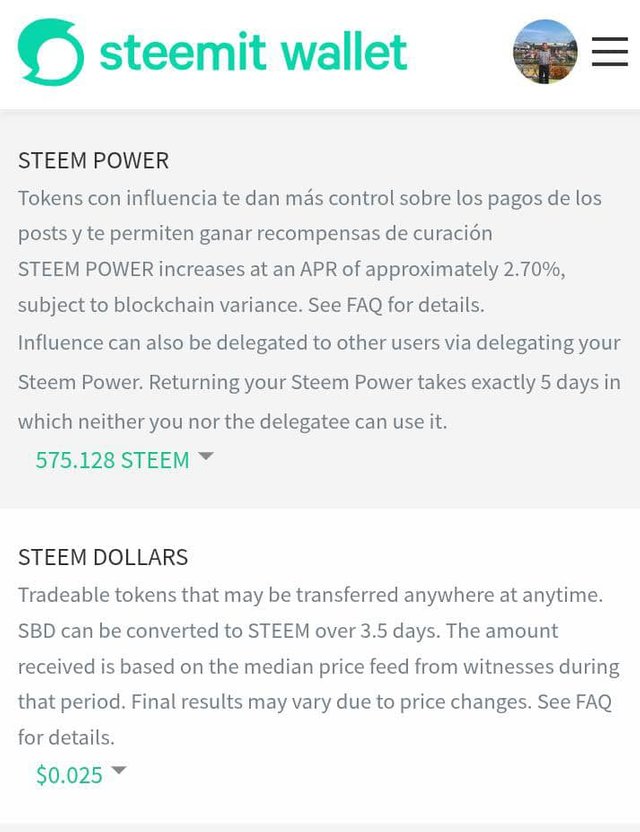The height and width of the screenshot is (832, 640).
Task: Click the "steemit wallet" wordmark text
Action: coord(253,52)
